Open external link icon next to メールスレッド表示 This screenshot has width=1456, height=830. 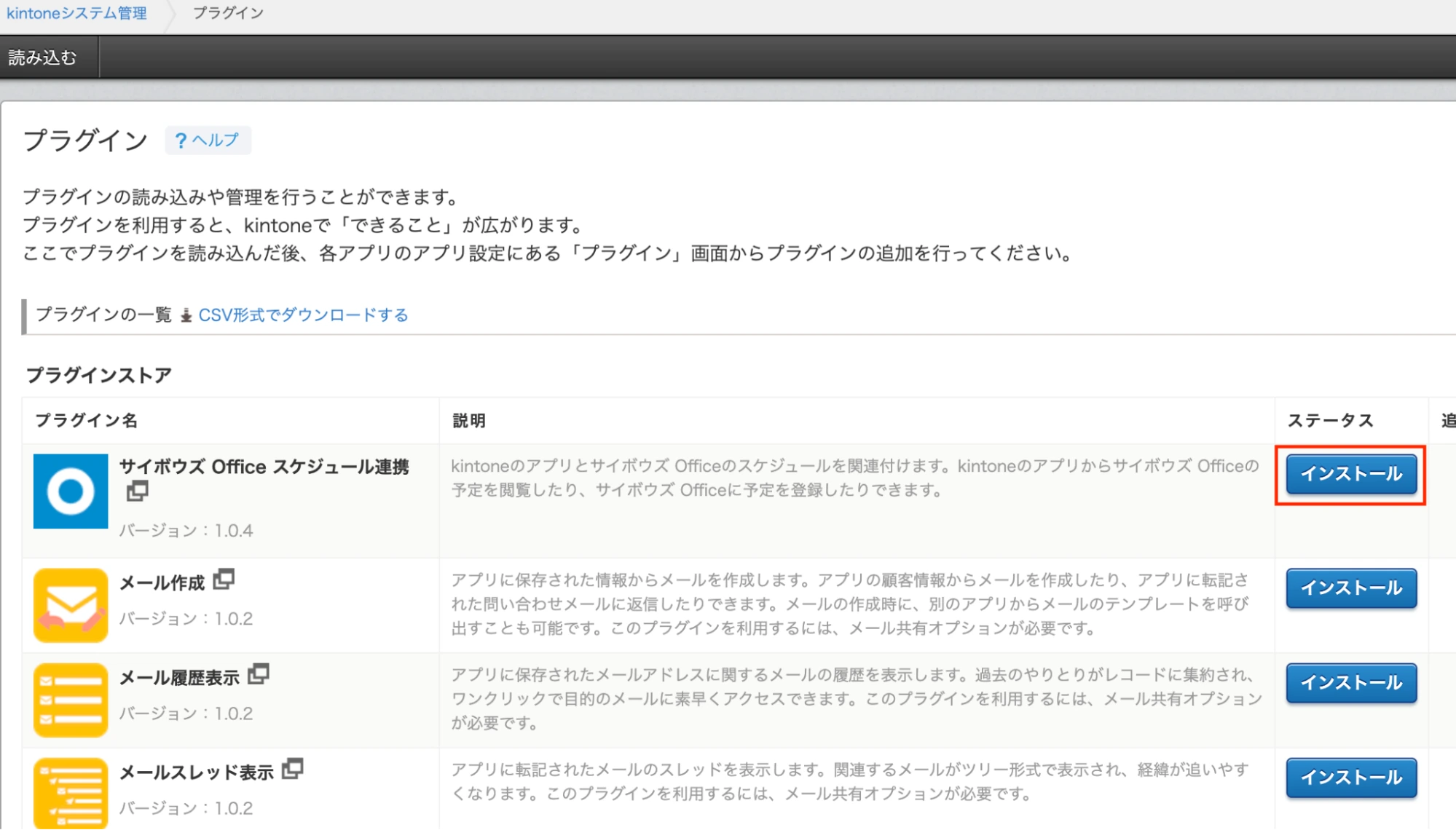[x=293, y=769]
